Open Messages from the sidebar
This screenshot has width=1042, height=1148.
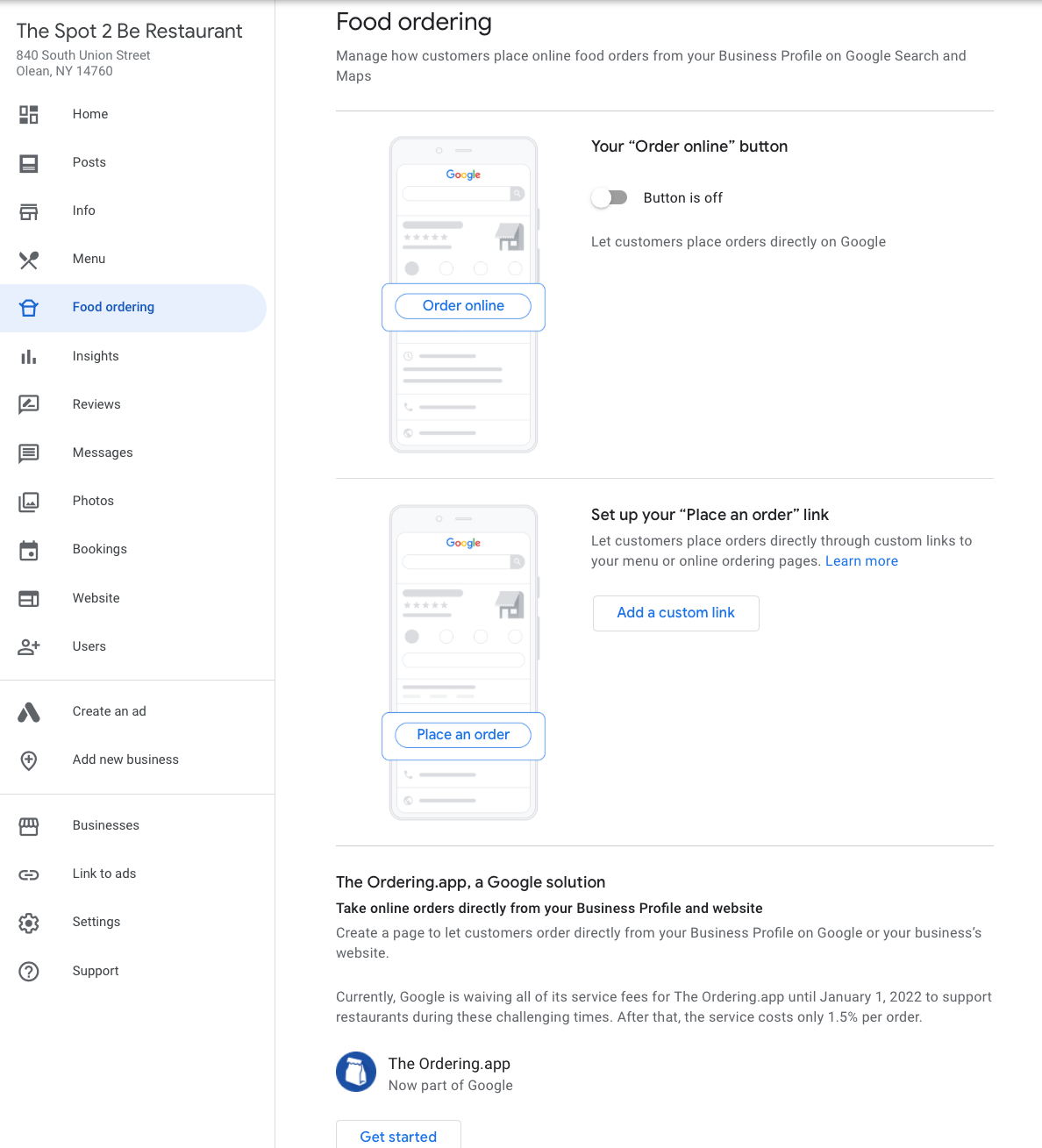coord(103,453)
